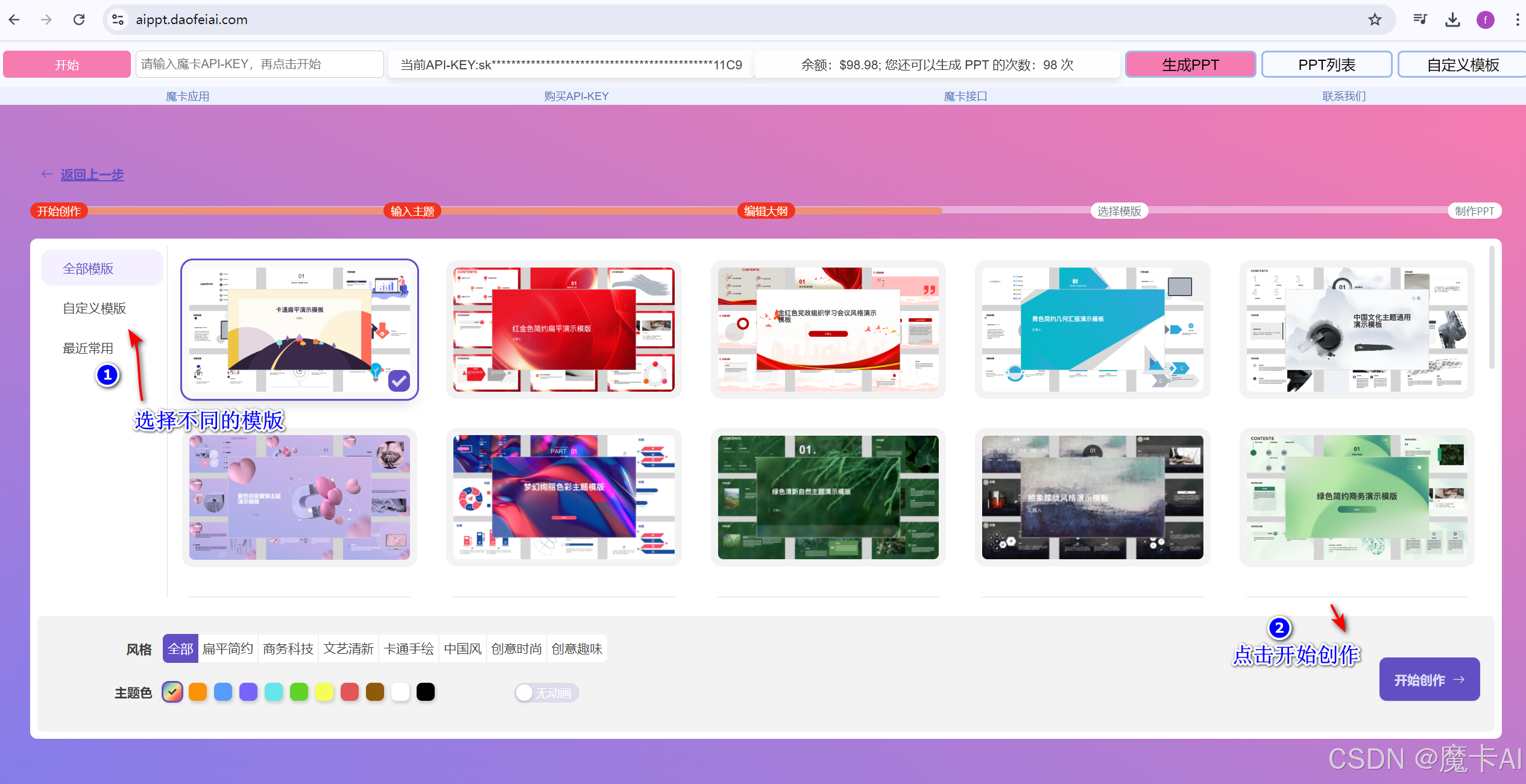
Task: Open browser downloads icon
Action: pos(1452,20)
